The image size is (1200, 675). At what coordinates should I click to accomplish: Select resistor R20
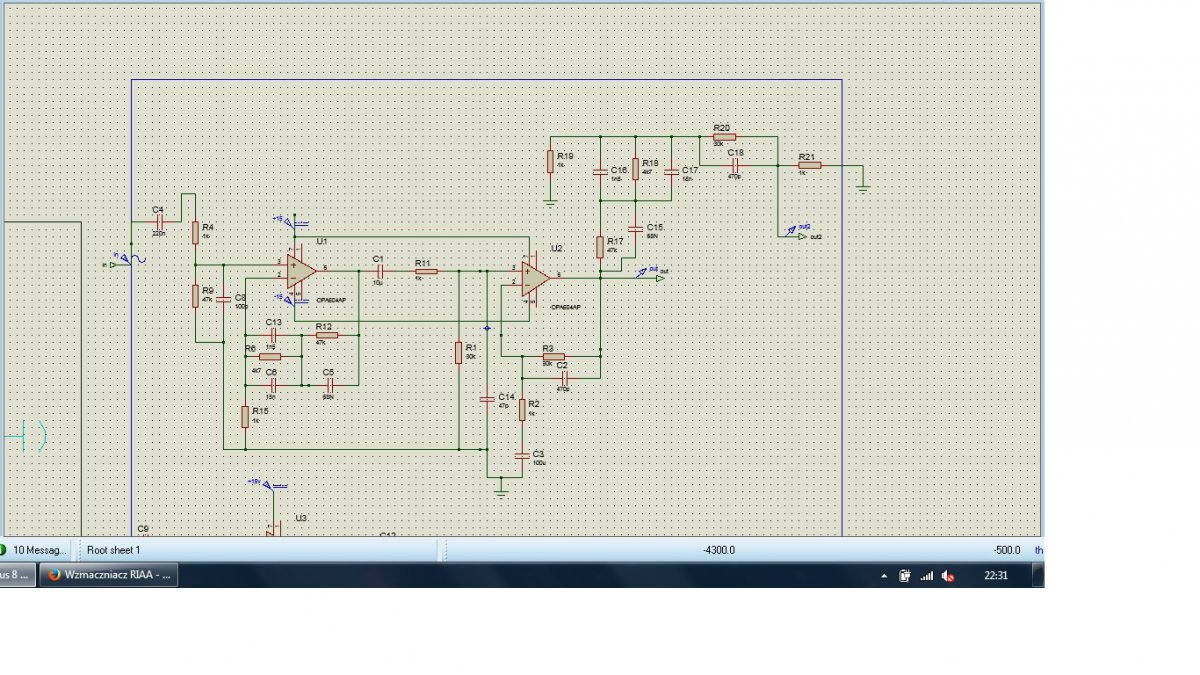point(725,136)
